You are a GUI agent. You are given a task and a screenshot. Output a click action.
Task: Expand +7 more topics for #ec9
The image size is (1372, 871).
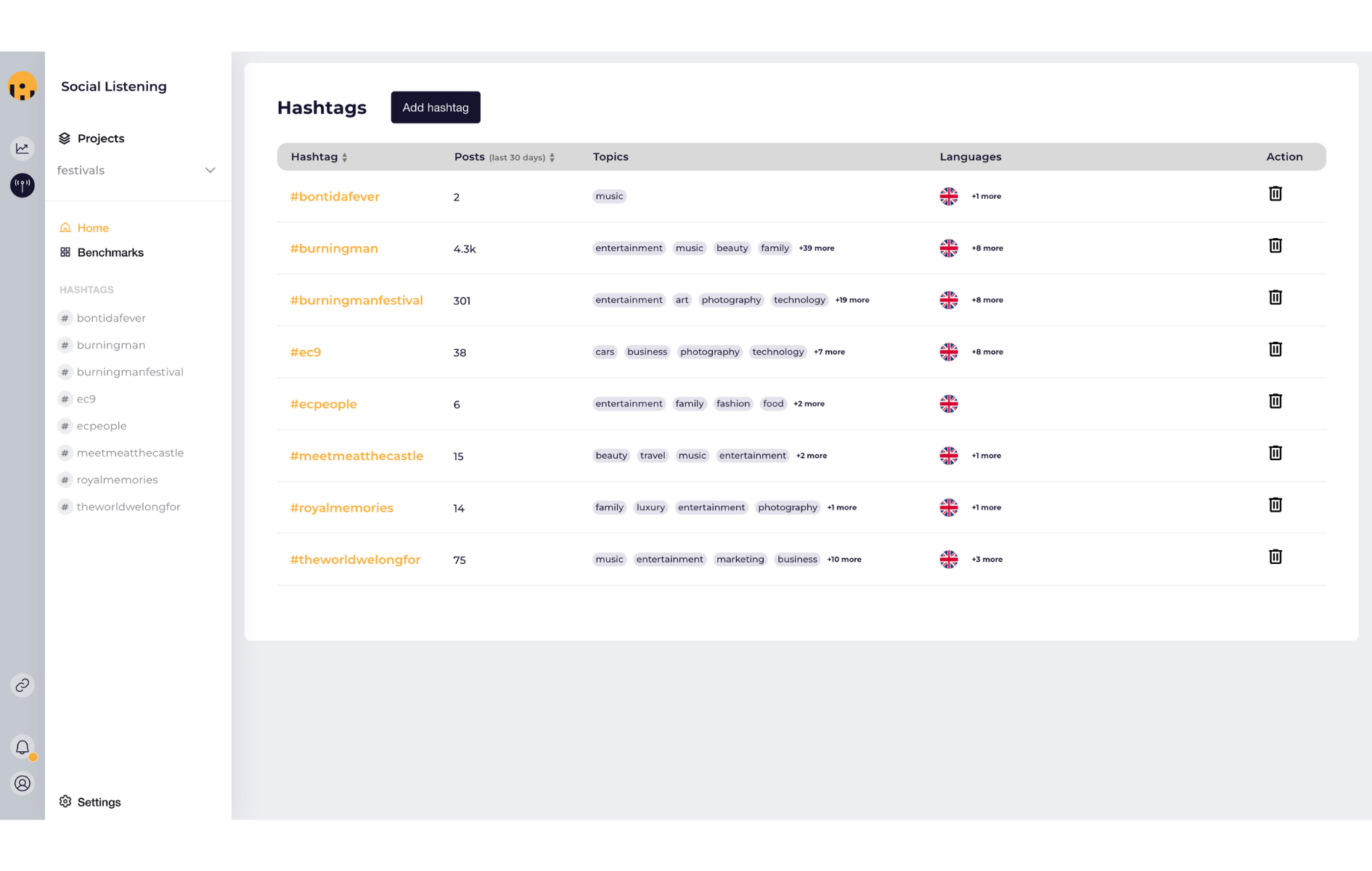[x=829, y=352]
